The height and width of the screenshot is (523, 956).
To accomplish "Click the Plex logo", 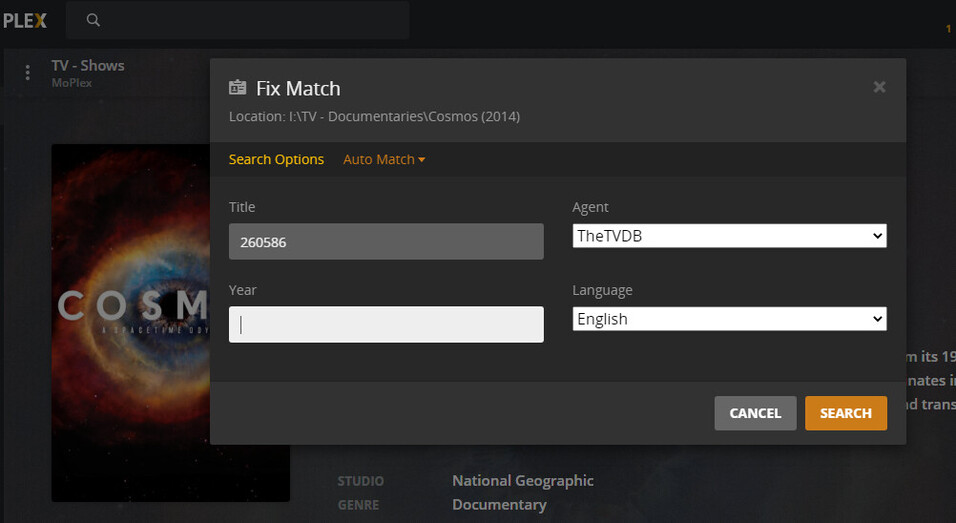I will coord(24,20).
